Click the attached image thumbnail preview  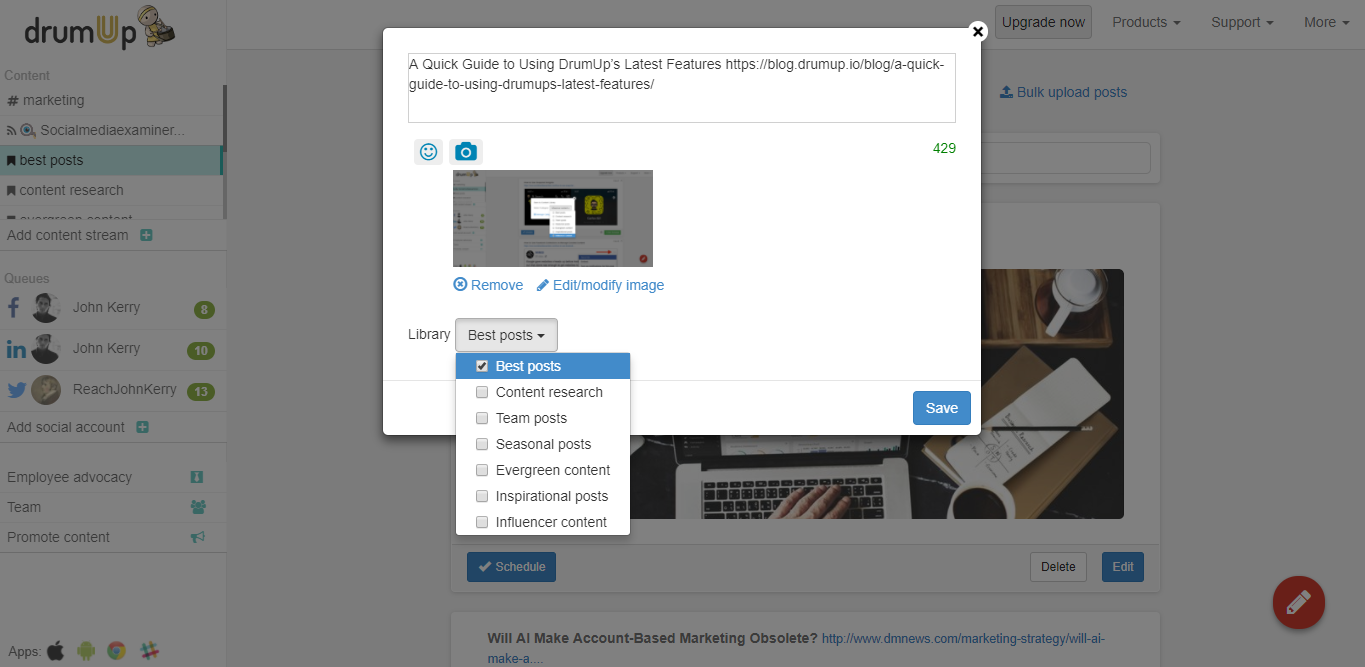[553, 218]
